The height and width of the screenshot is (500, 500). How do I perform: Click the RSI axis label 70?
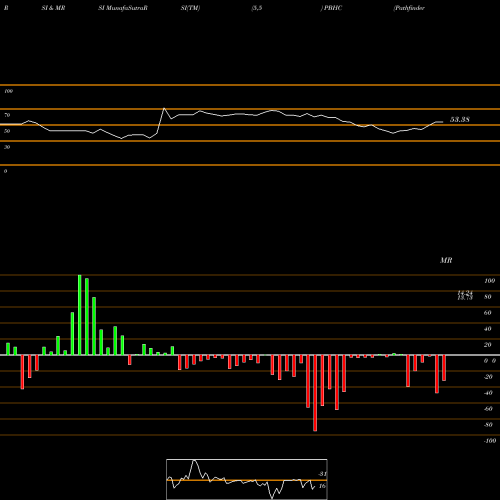point(7,115)
